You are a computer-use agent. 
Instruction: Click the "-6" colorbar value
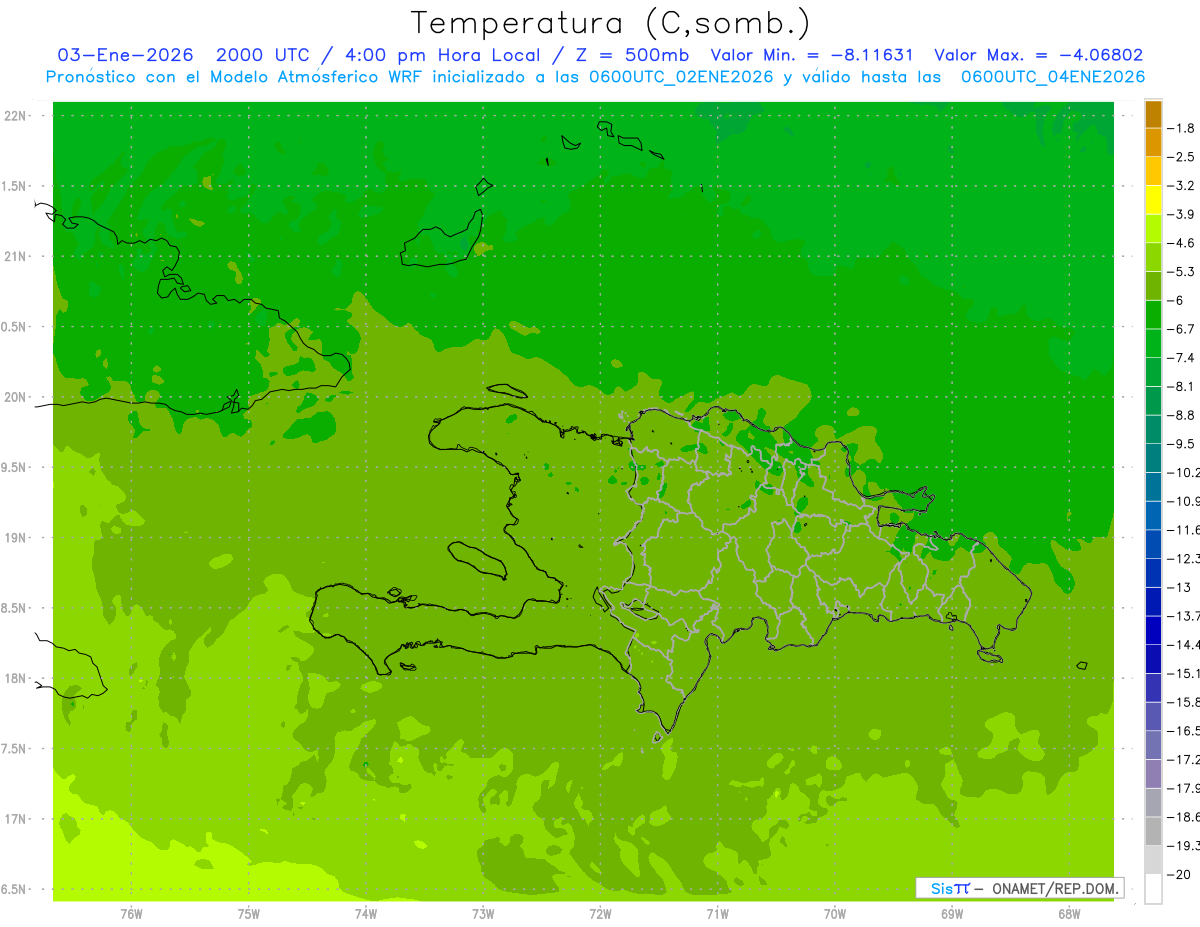pyautogui.click(x=1177, y=300)
